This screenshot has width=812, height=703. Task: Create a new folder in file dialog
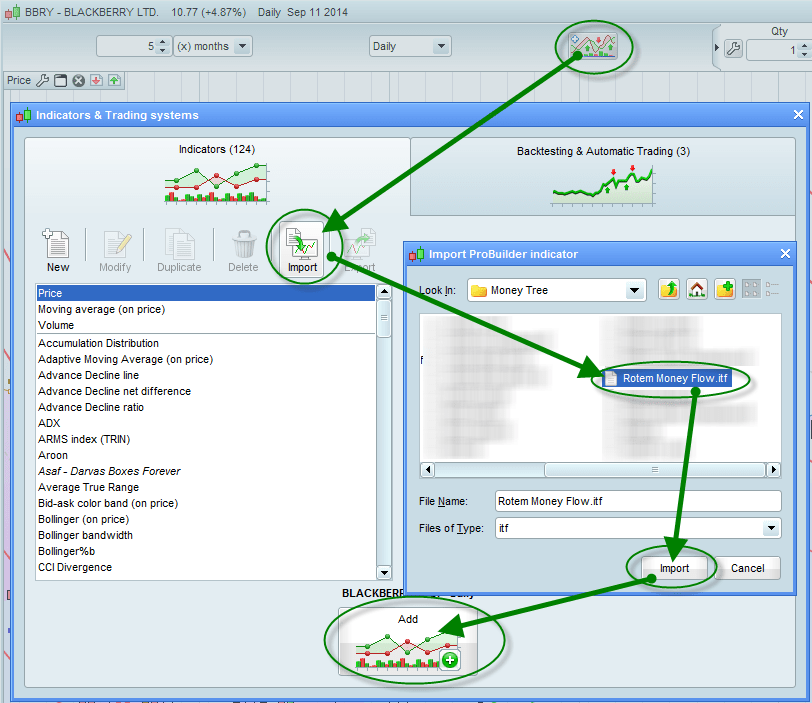(x=725, y=290)
